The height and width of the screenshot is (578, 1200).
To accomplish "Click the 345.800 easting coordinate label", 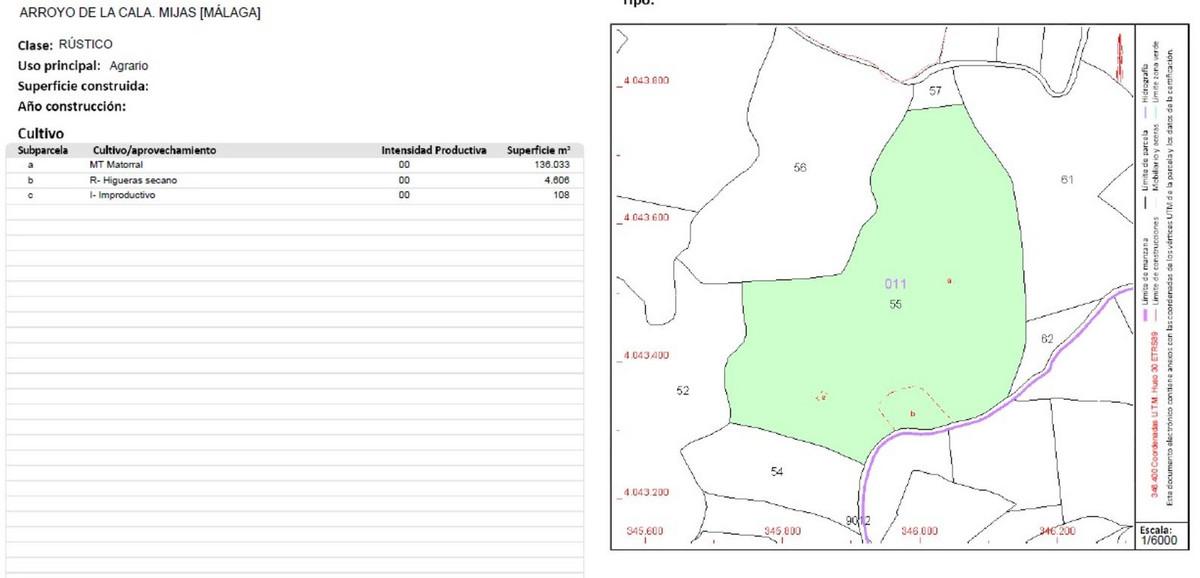I will (x=781, y=531).
